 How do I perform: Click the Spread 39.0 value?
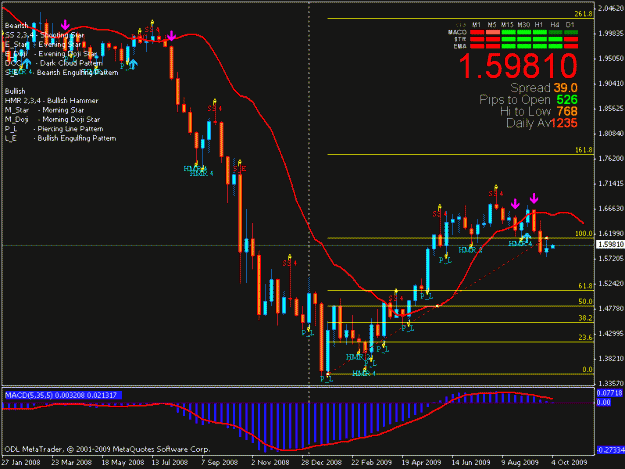click(x=565, y=88)
